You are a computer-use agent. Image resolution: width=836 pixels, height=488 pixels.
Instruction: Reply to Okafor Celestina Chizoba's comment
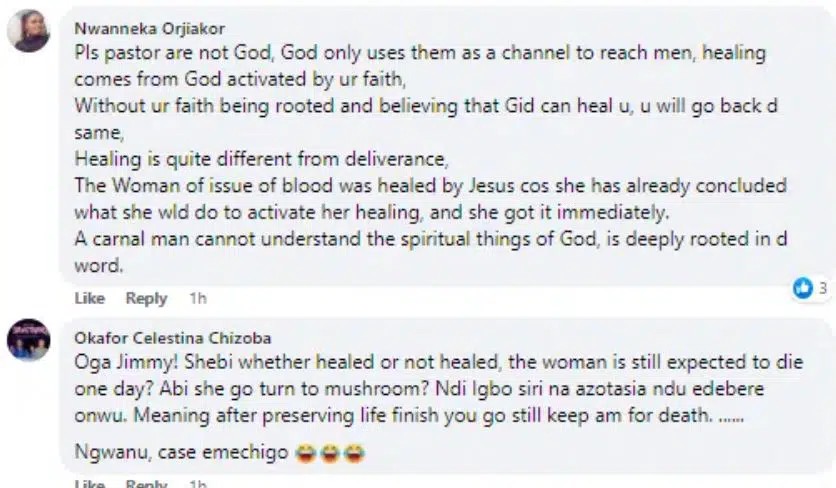[x=146, y=484]
